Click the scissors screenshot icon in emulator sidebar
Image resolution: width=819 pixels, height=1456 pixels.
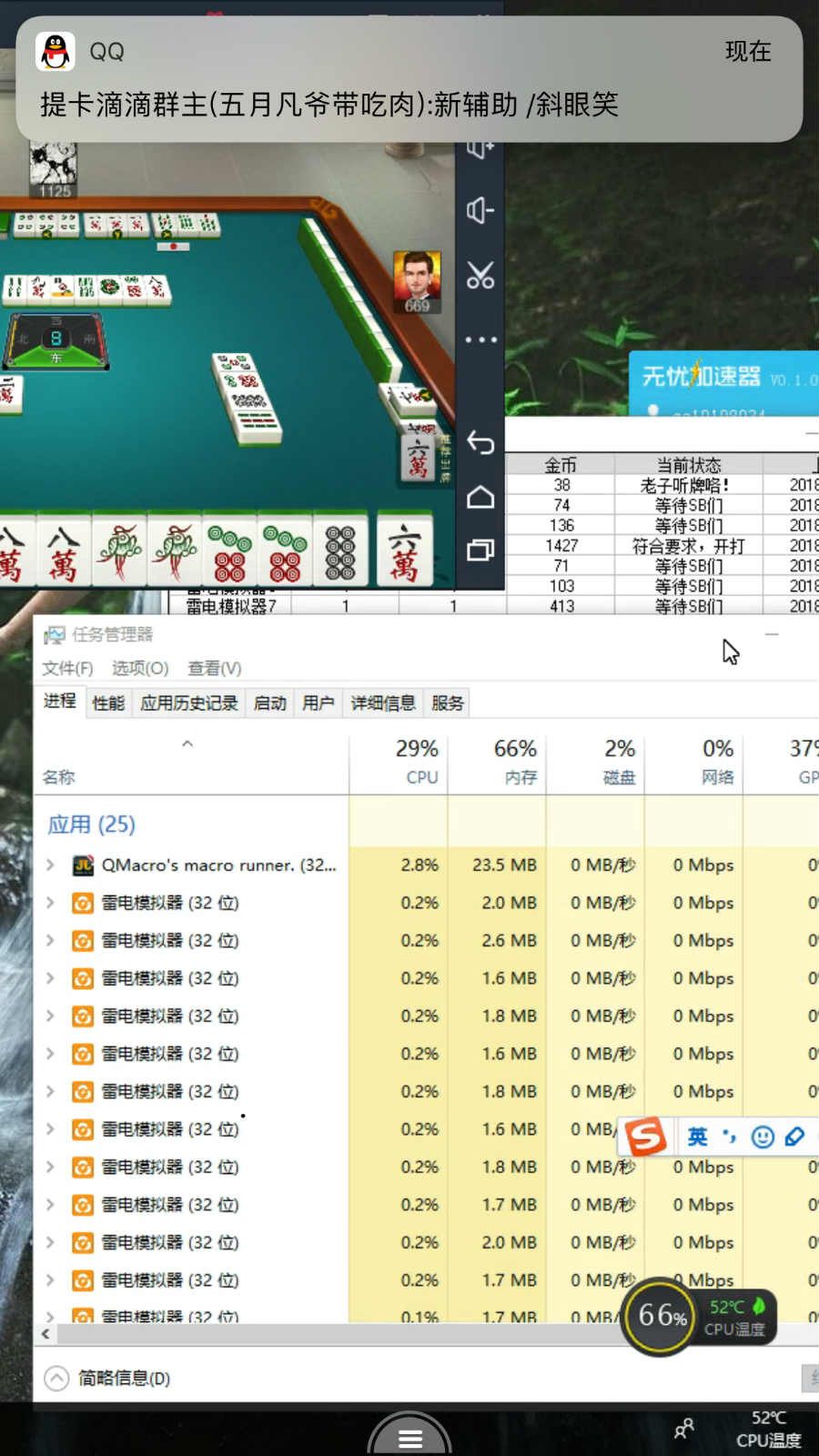pyautogui.click(x=480, y=275)
